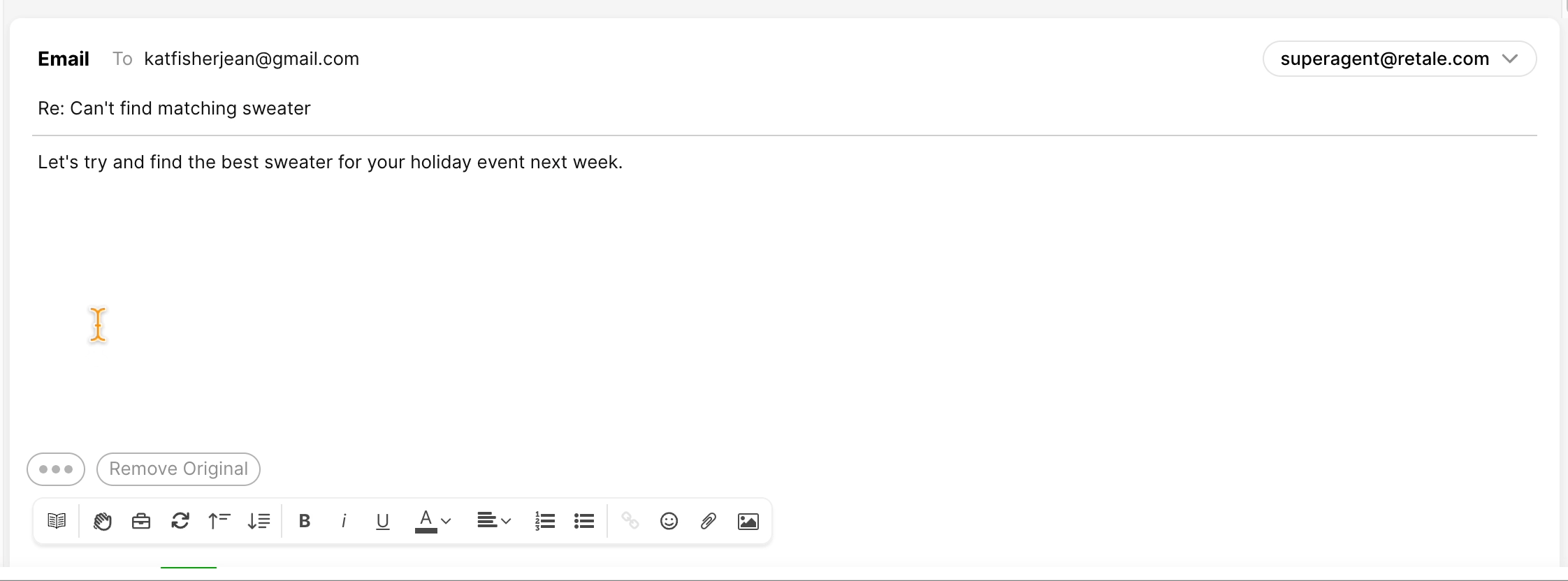Click the insert link chain icon
This screenshot has height=581, width=1568.
coord(630,521)
